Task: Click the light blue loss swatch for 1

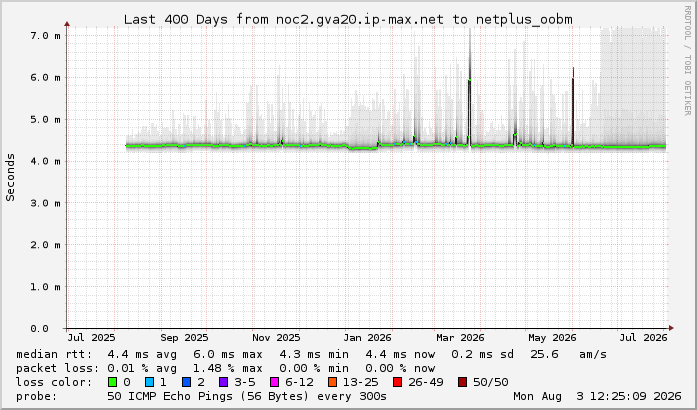Action: pos(149,382)
